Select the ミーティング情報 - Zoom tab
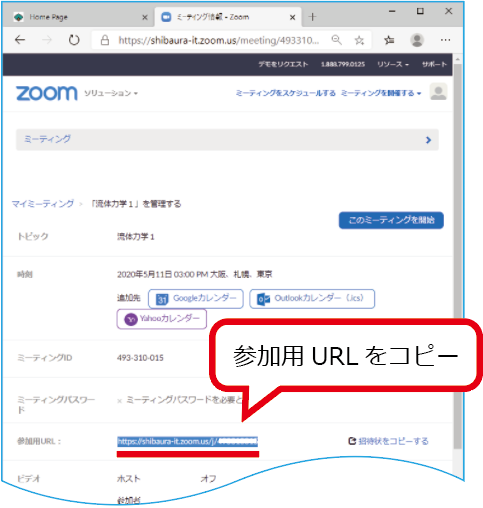483x508 pixels. [228, 17]
